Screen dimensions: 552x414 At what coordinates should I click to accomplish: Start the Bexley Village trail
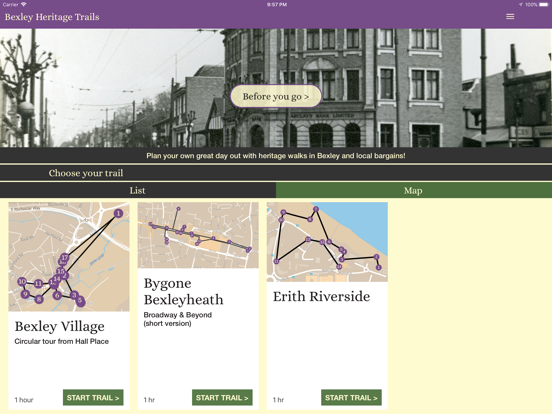point(93,397)
